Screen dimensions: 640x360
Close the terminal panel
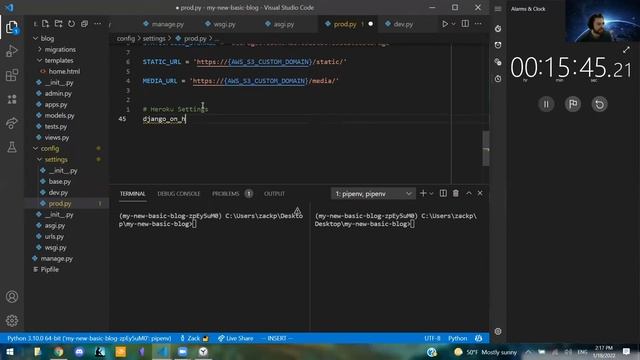coord(480,193)
